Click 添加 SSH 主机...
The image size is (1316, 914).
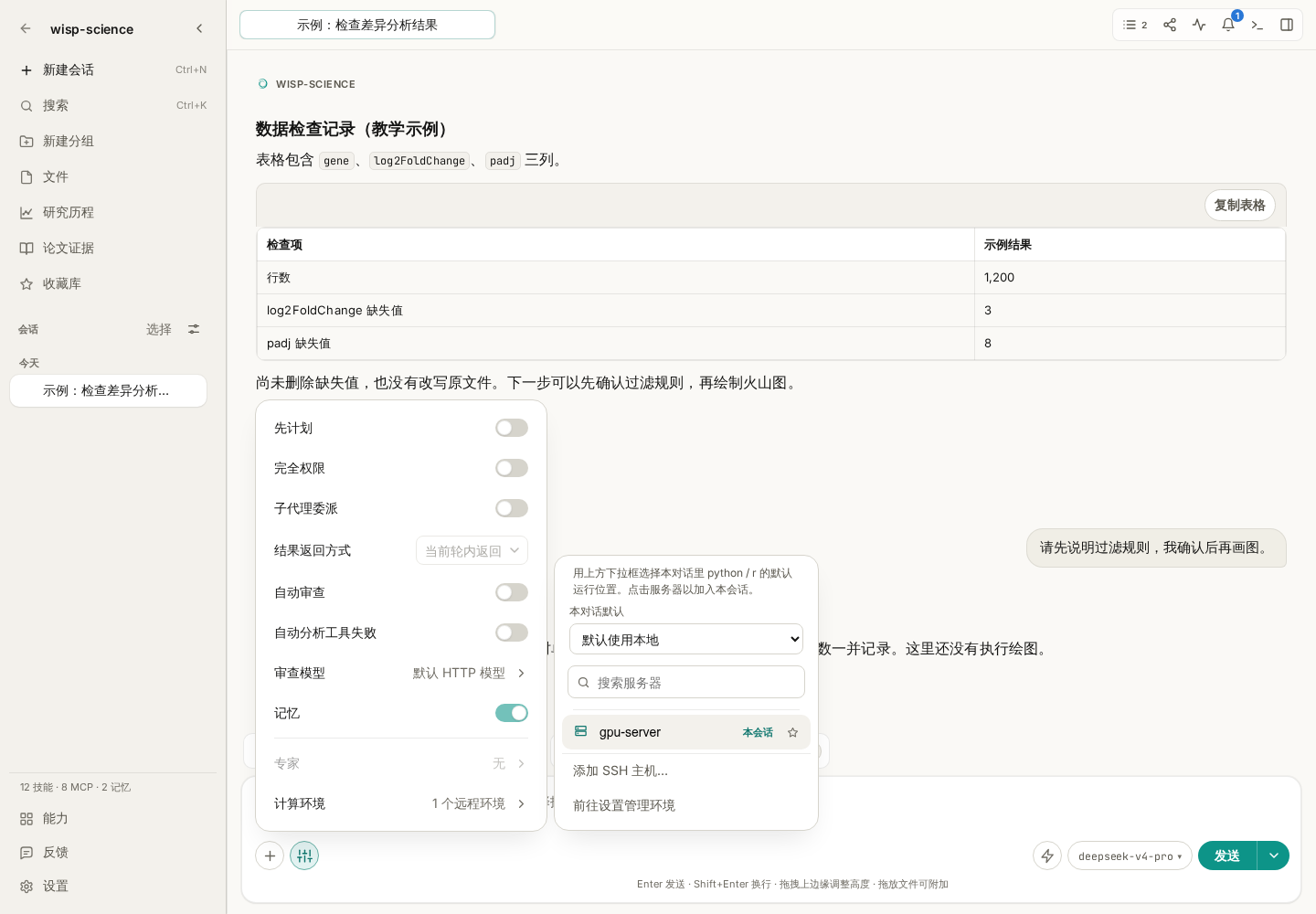pos(686,771)
